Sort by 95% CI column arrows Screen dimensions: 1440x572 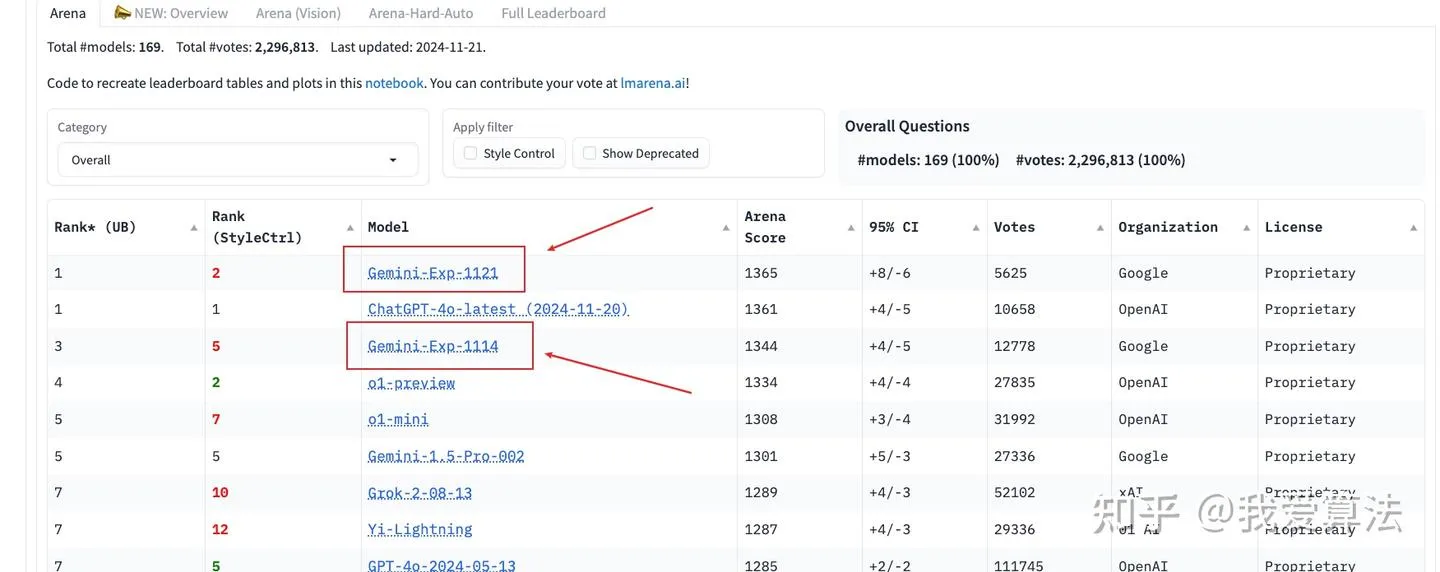coord(976,228)
